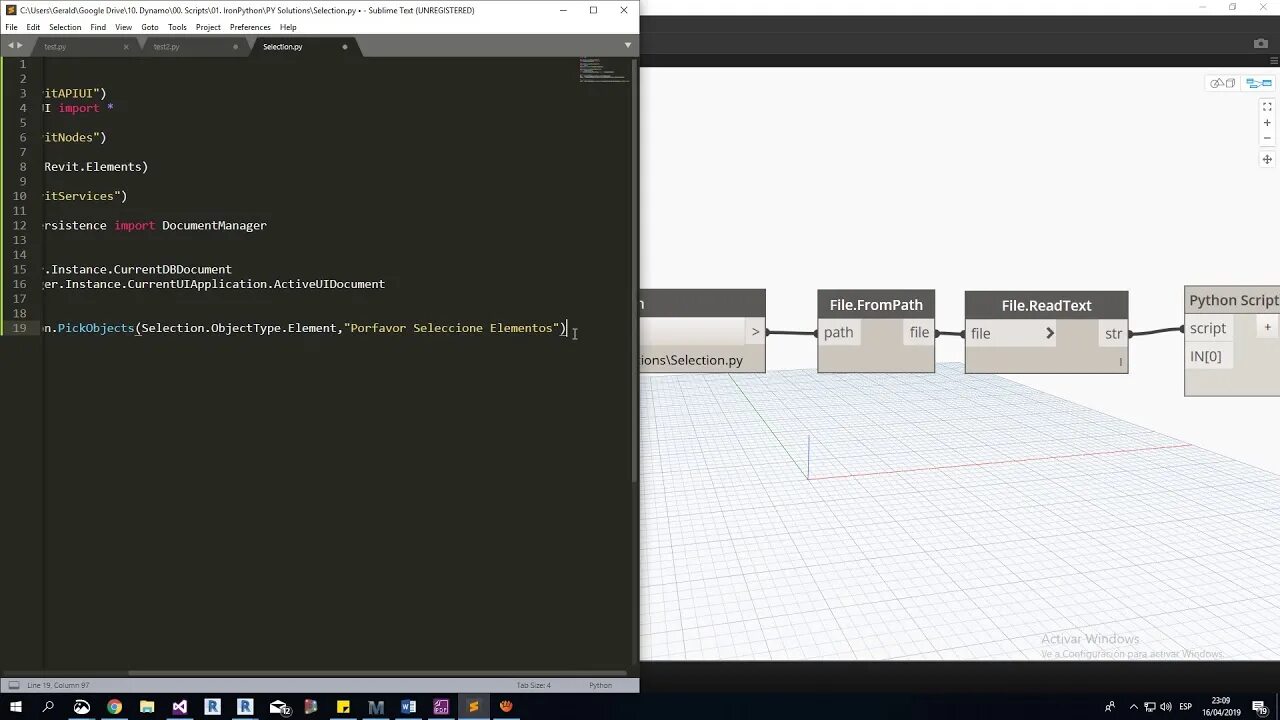This screenshot has height=720, width=1280.
Task: Click unsaved dot on Selection.py tab
Action: pos(345,47)
